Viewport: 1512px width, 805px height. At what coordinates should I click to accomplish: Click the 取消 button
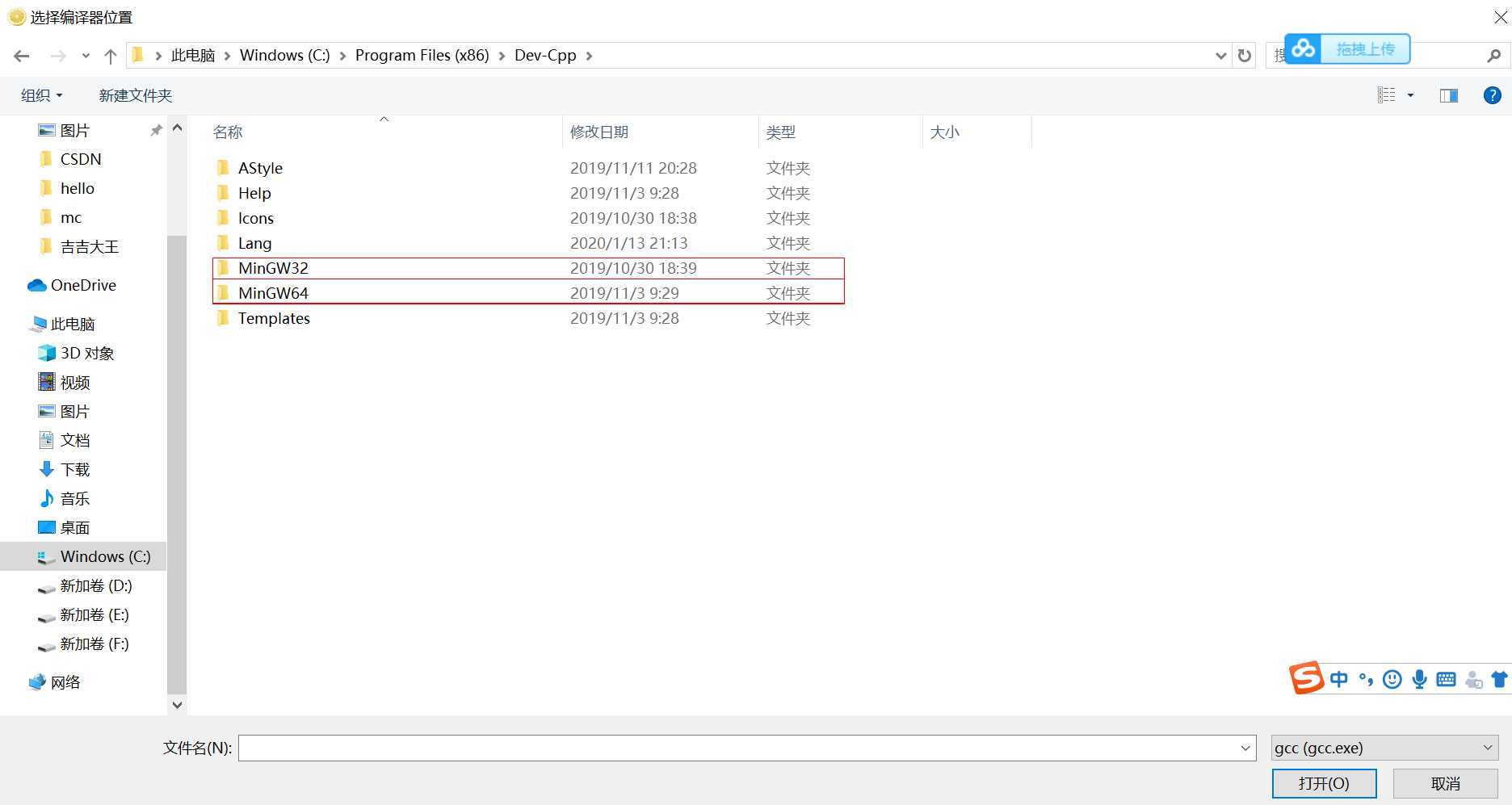1445,783
